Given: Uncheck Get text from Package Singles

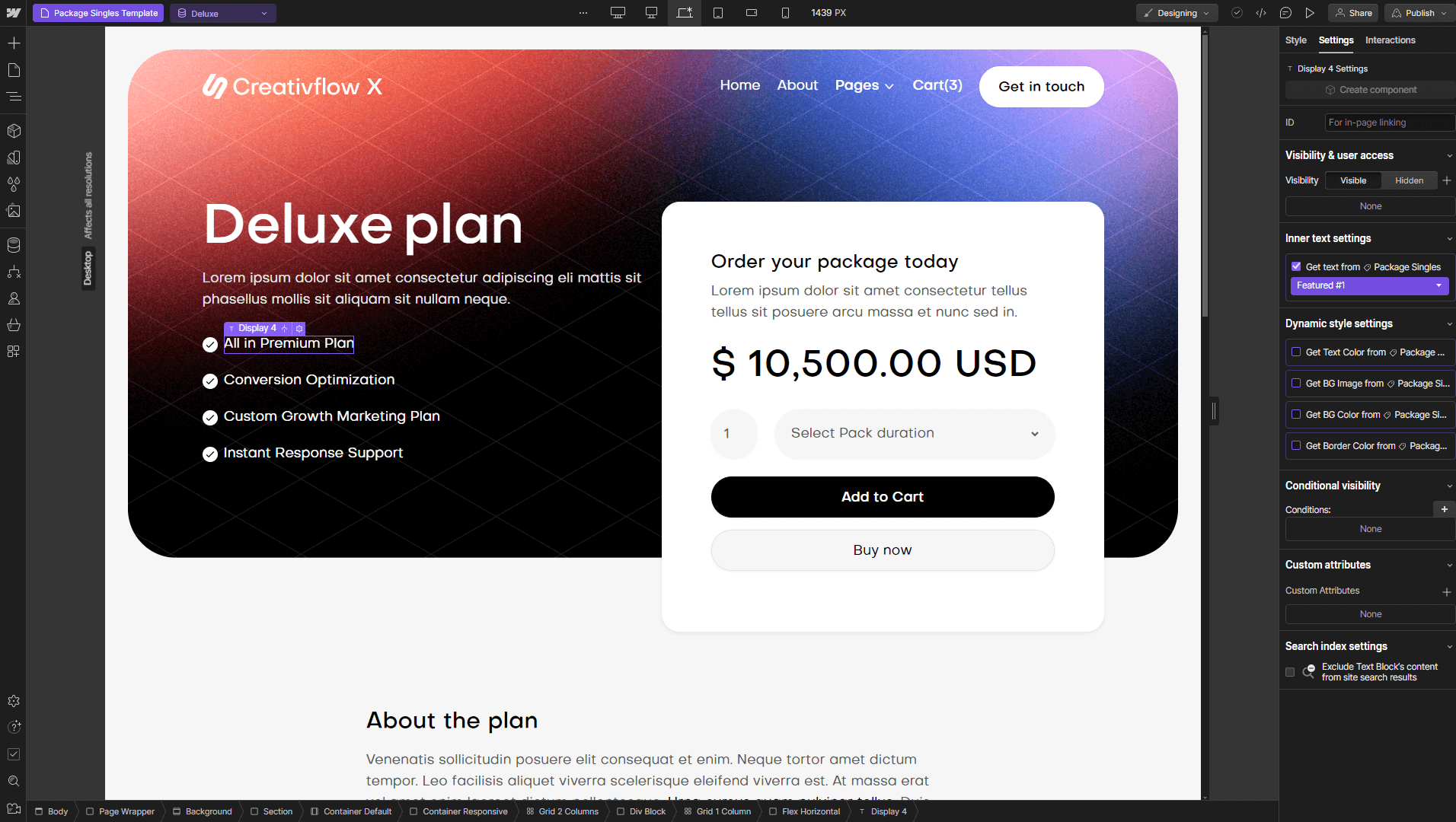Looking at the screenshot, I should pyautogui.click(x=1297, y=266).
